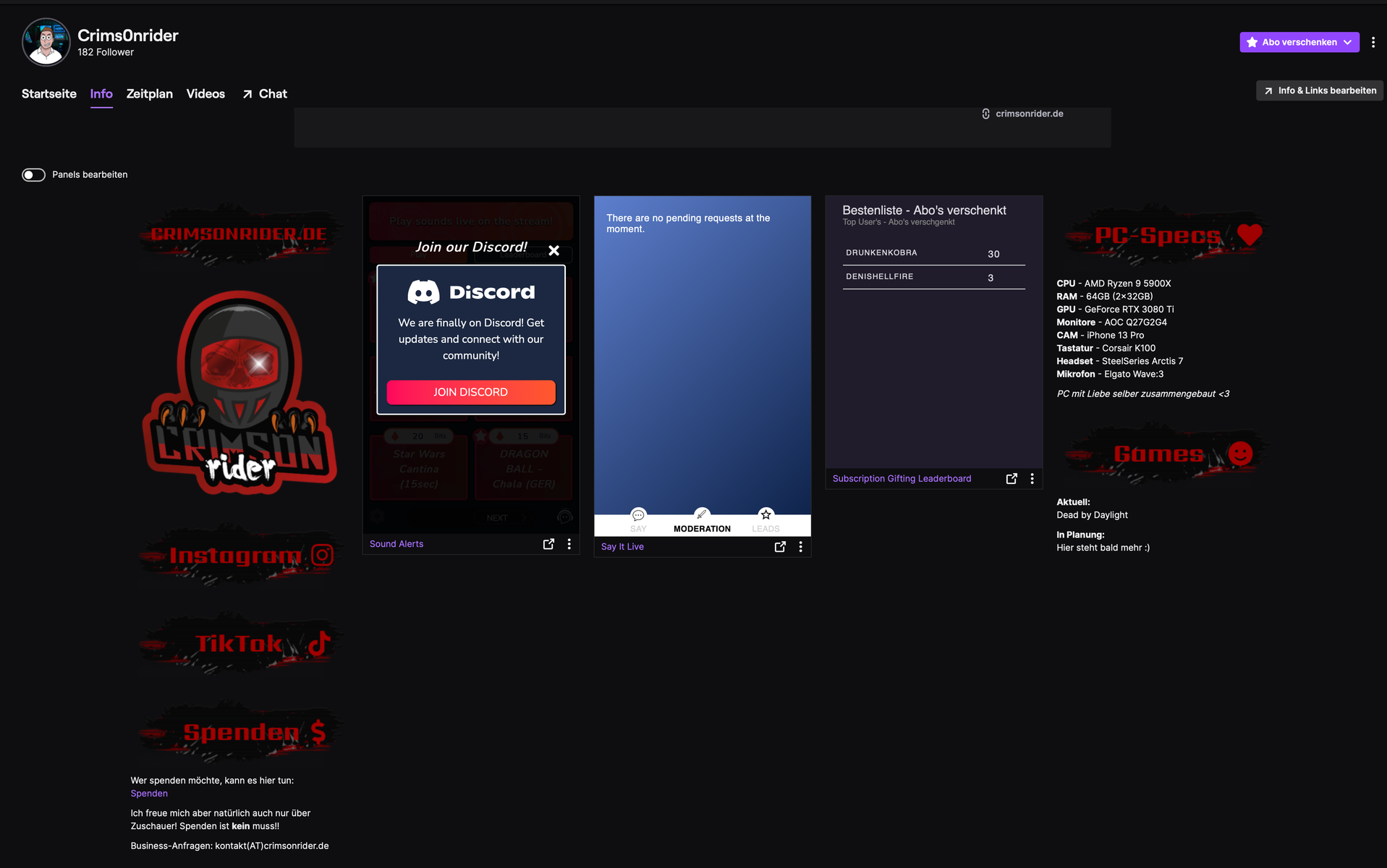Open the Videos tab
The height and width of the screenshot is (868, 1387).
point(205,94)
